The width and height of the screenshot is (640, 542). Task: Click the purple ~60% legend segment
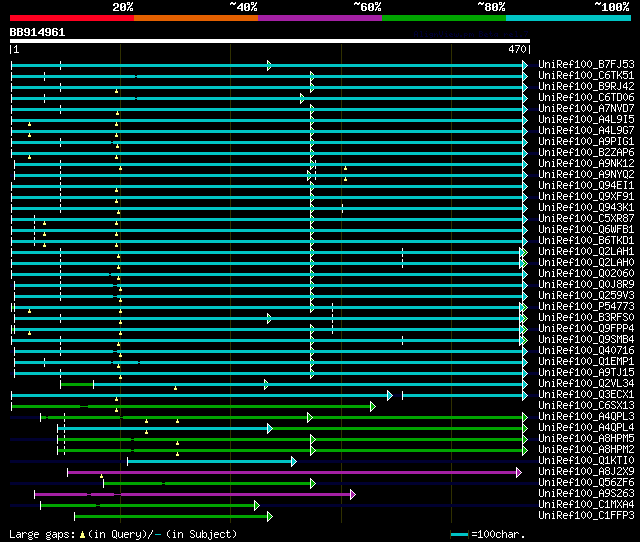(320, 18)
